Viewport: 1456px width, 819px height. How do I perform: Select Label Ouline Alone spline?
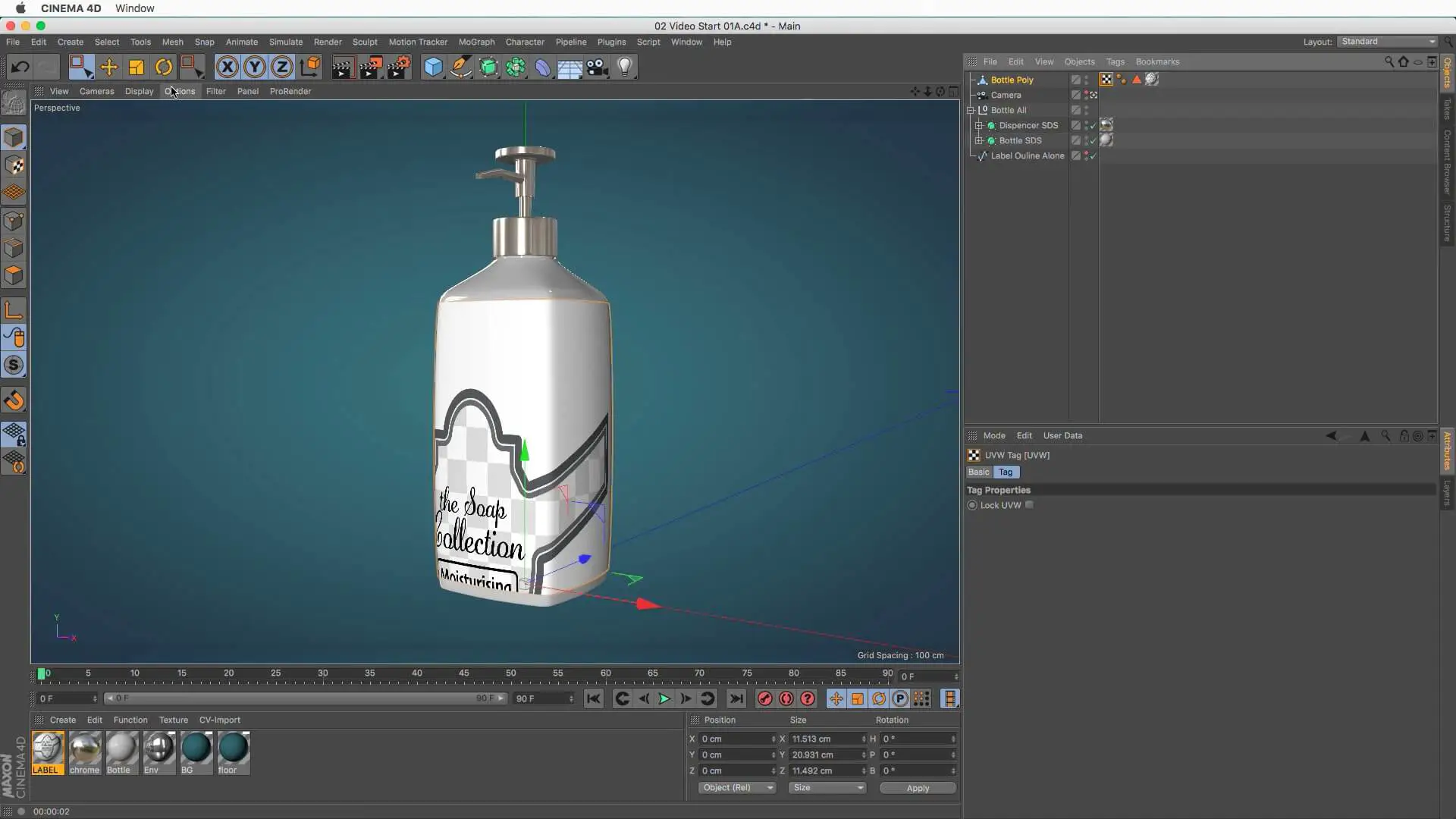pyautogui.click(x=1028, y=155)
